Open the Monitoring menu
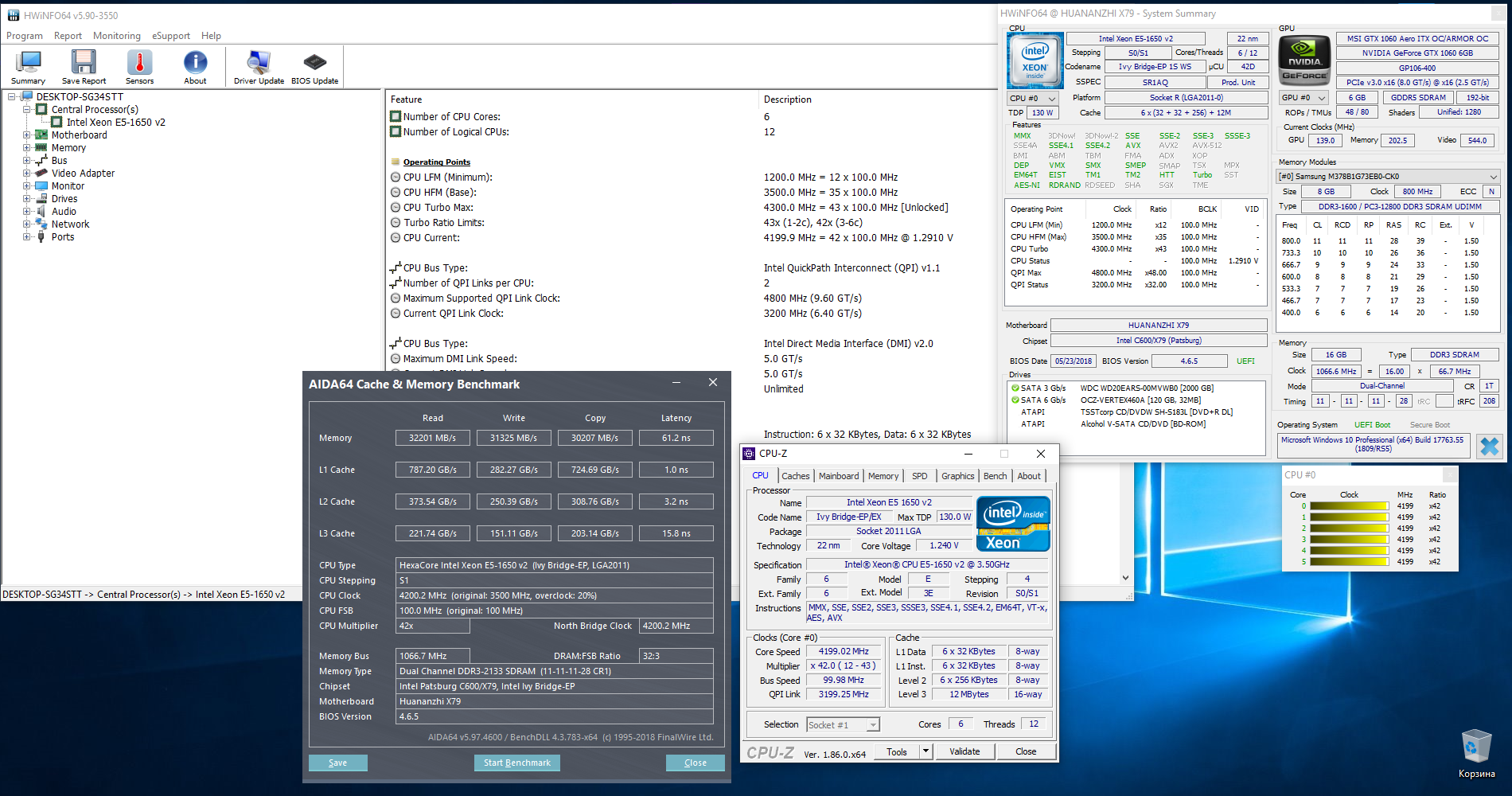Image resolution: width=1512 pixels, height=796 pixels. 117,36
